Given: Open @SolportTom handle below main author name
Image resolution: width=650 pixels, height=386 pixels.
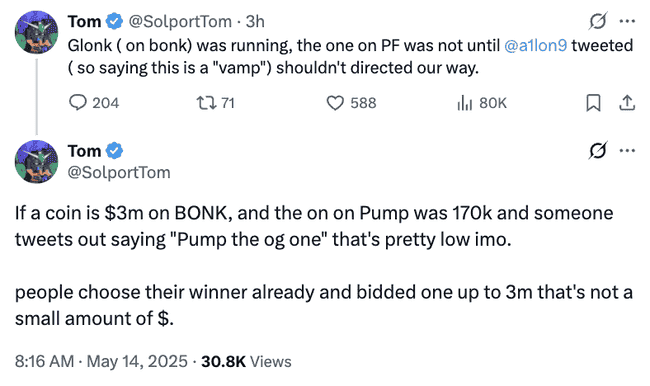Looking at the screenshot, I should click(119, 172).
